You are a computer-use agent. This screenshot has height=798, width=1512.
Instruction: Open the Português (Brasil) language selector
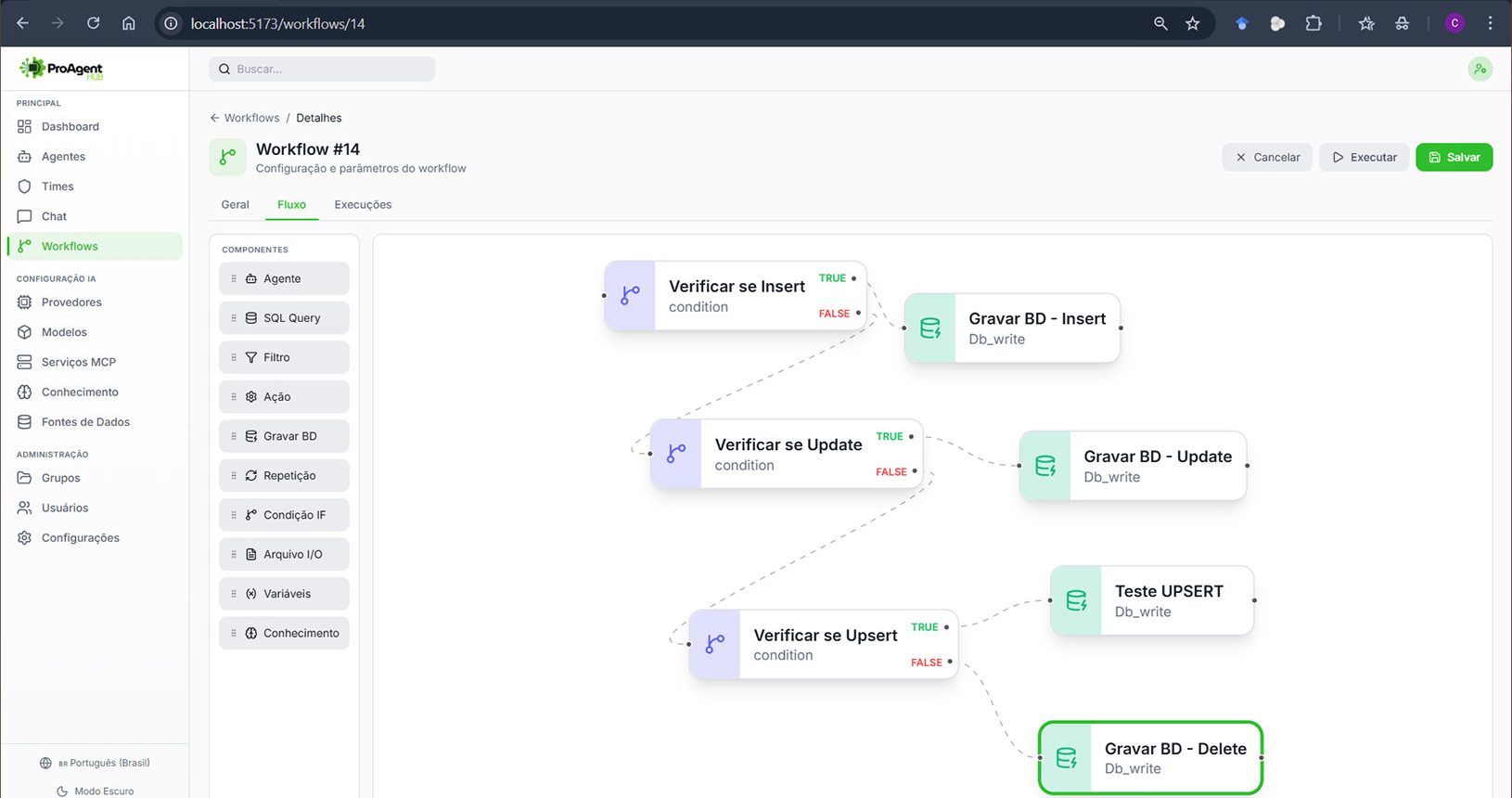[x=95, y=763]
